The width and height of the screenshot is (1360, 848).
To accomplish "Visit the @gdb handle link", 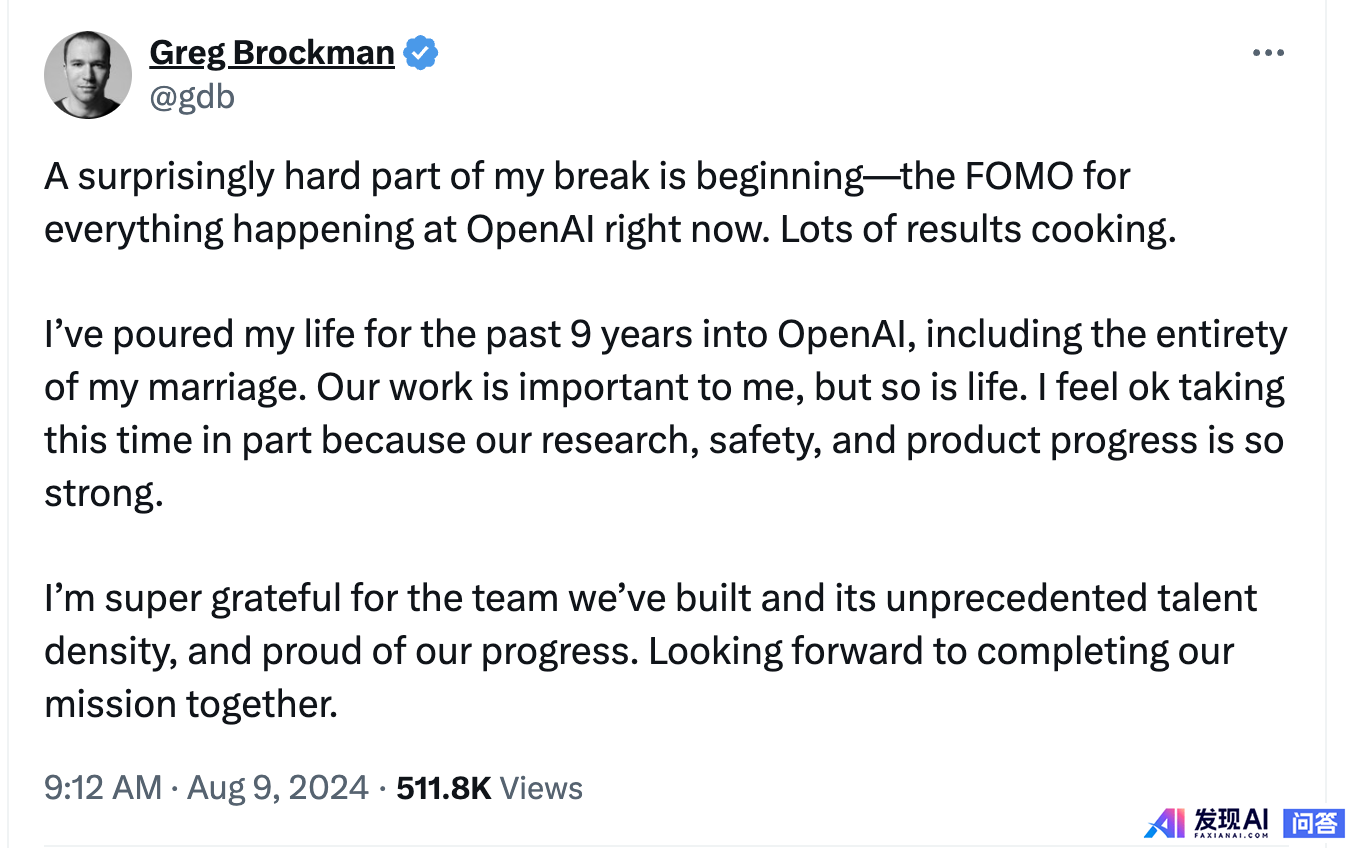I will coord(192,97).
